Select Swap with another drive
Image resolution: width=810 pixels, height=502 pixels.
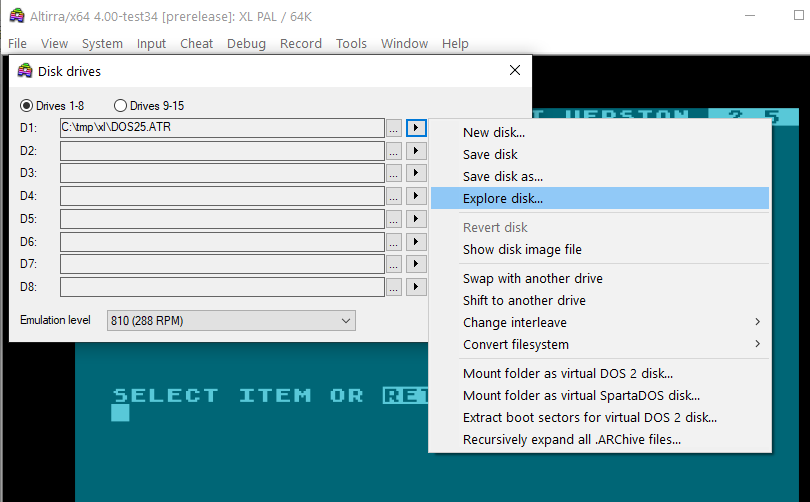pos(532,279)
